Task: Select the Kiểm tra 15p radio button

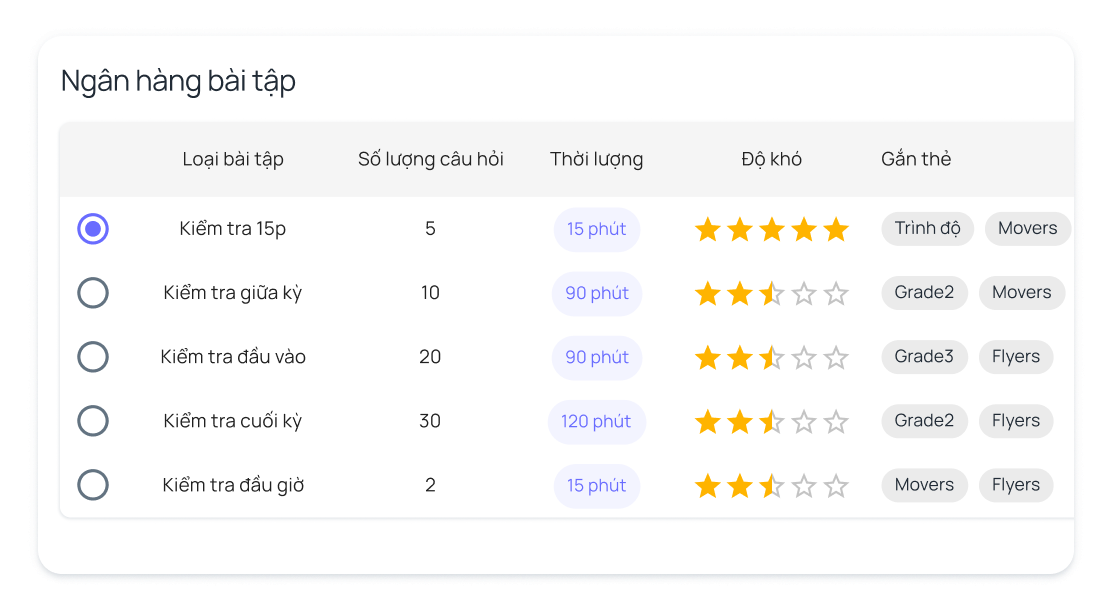Action: coord(93,229)
